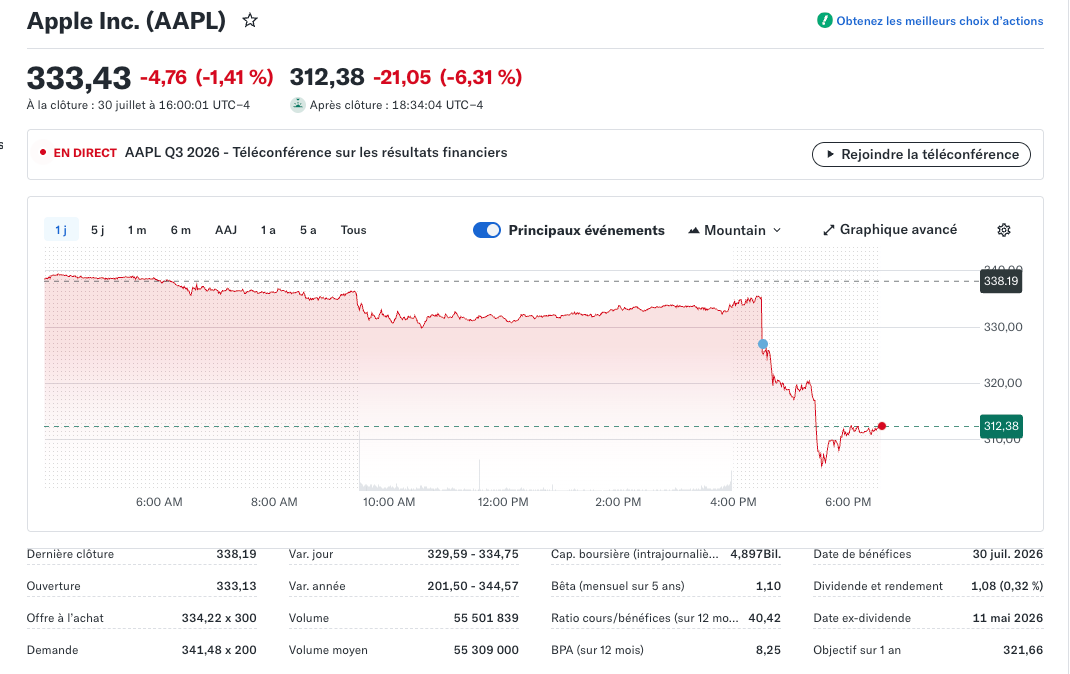Toggle the Principaux événements switch

[x=487, y=230]
